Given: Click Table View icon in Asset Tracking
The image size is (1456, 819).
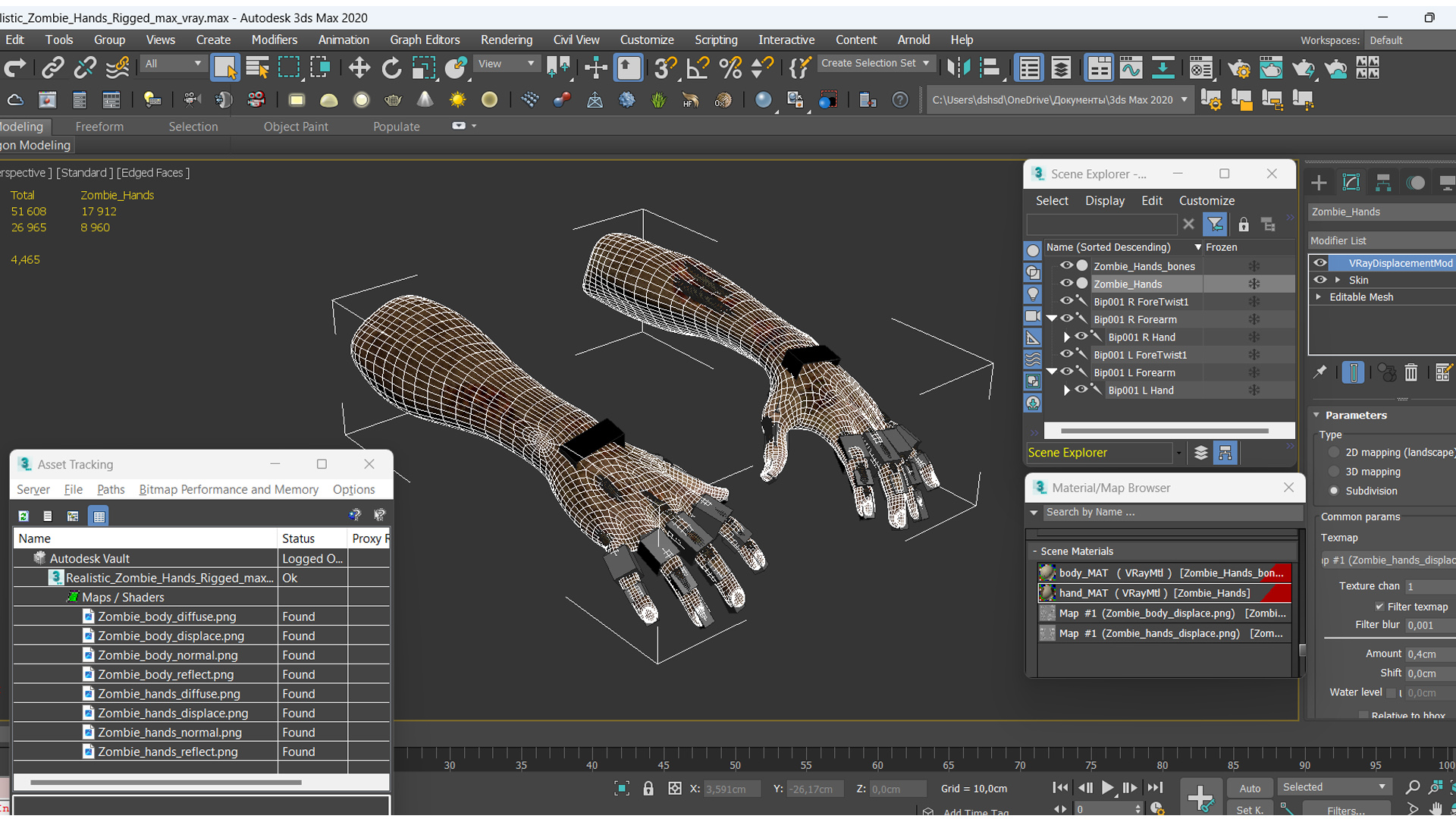Looking at the screenshot, I should pyautogui.click(x=99, y=516).
